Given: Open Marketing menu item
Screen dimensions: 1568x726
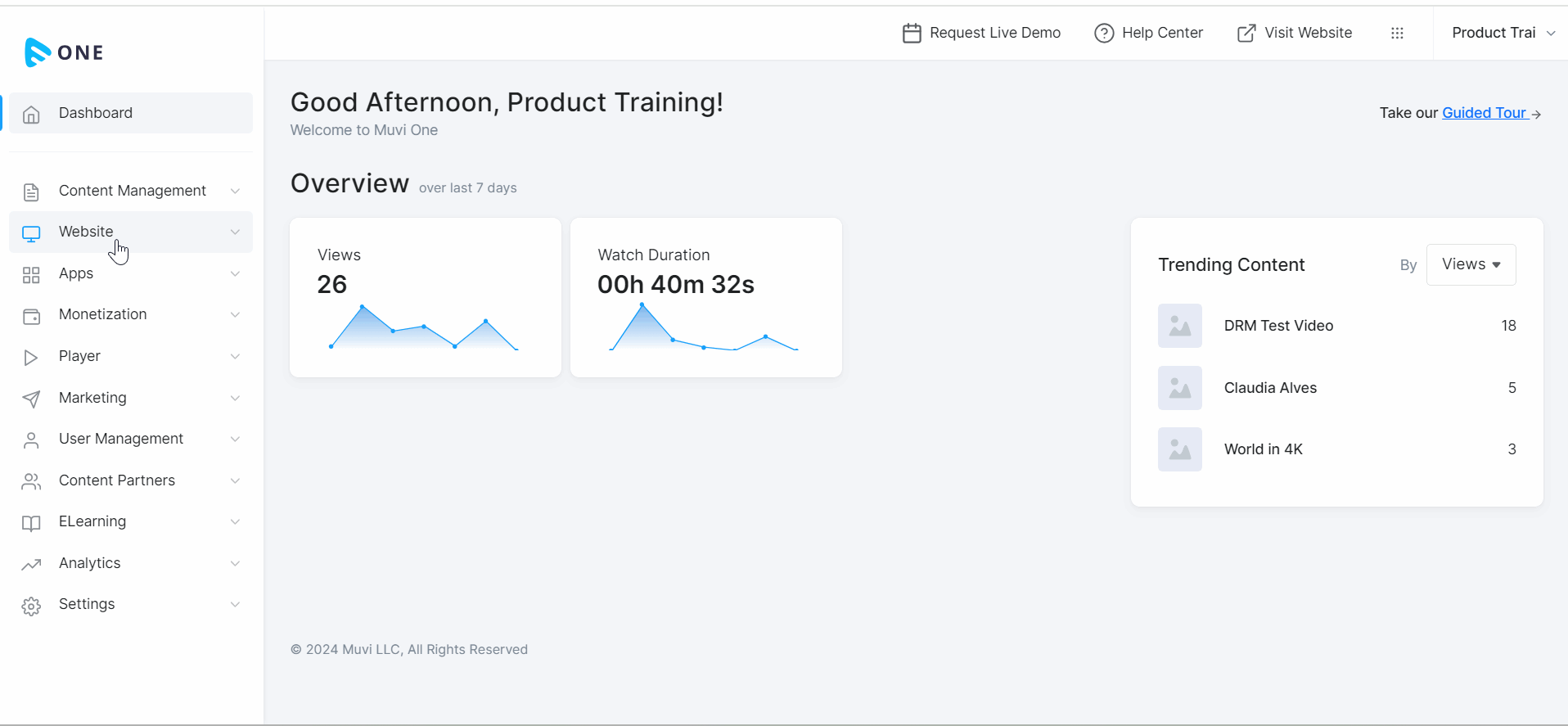Looking at the screenshot, I should [x=131, y=398].
